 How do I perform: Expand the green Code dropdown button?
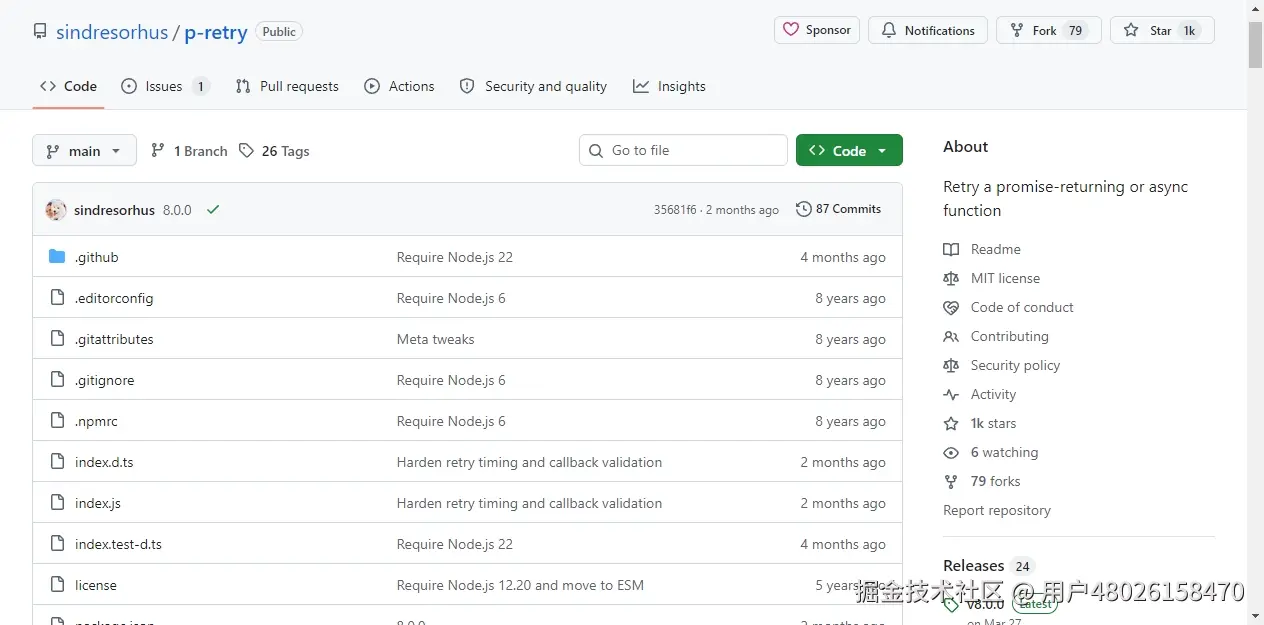pyautogui.click(x=849, y=150)
